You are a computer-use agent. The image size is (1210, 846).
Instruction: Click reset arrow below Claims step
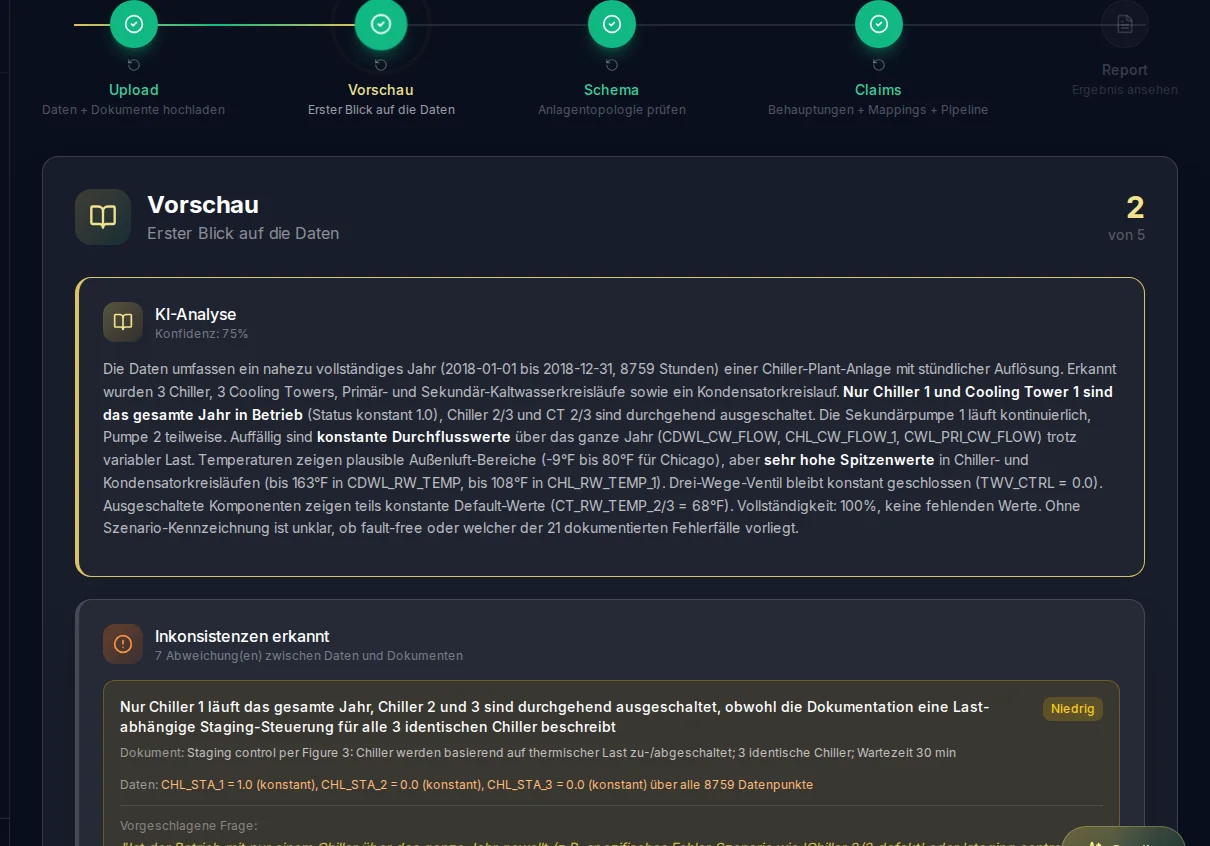[878, 65]
